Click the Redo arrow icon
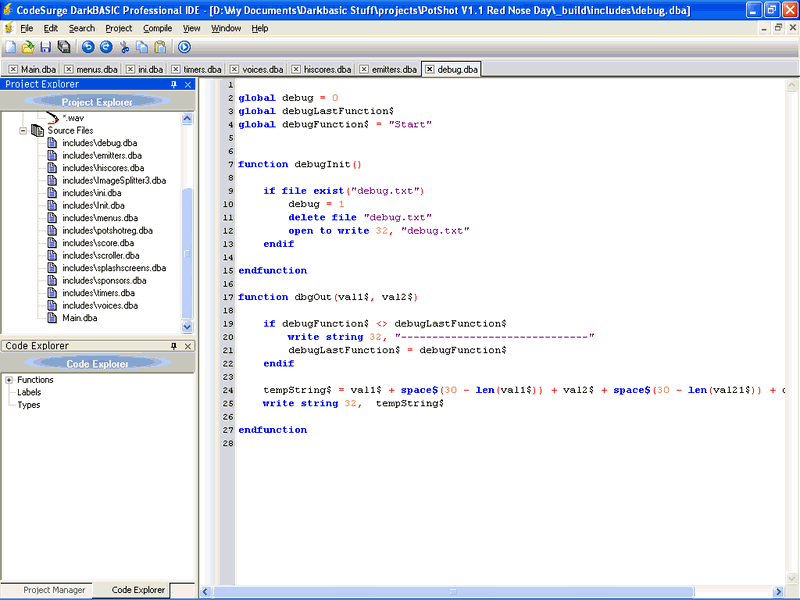The width and height of the screenshot is (800, 600). click(x=106, y=47)
